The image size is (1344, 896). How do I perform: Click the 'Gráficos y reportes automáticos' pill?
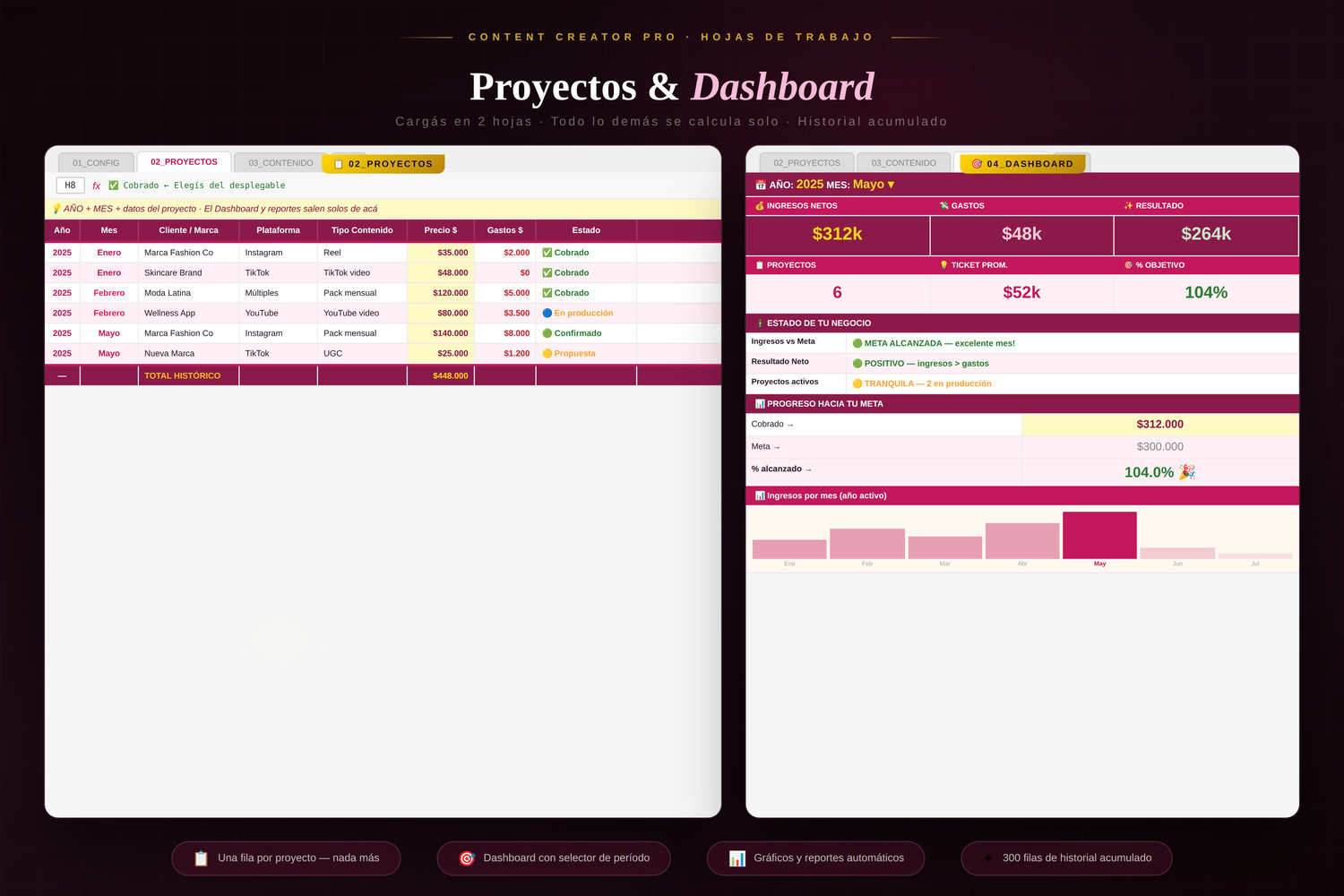(815, 858)
